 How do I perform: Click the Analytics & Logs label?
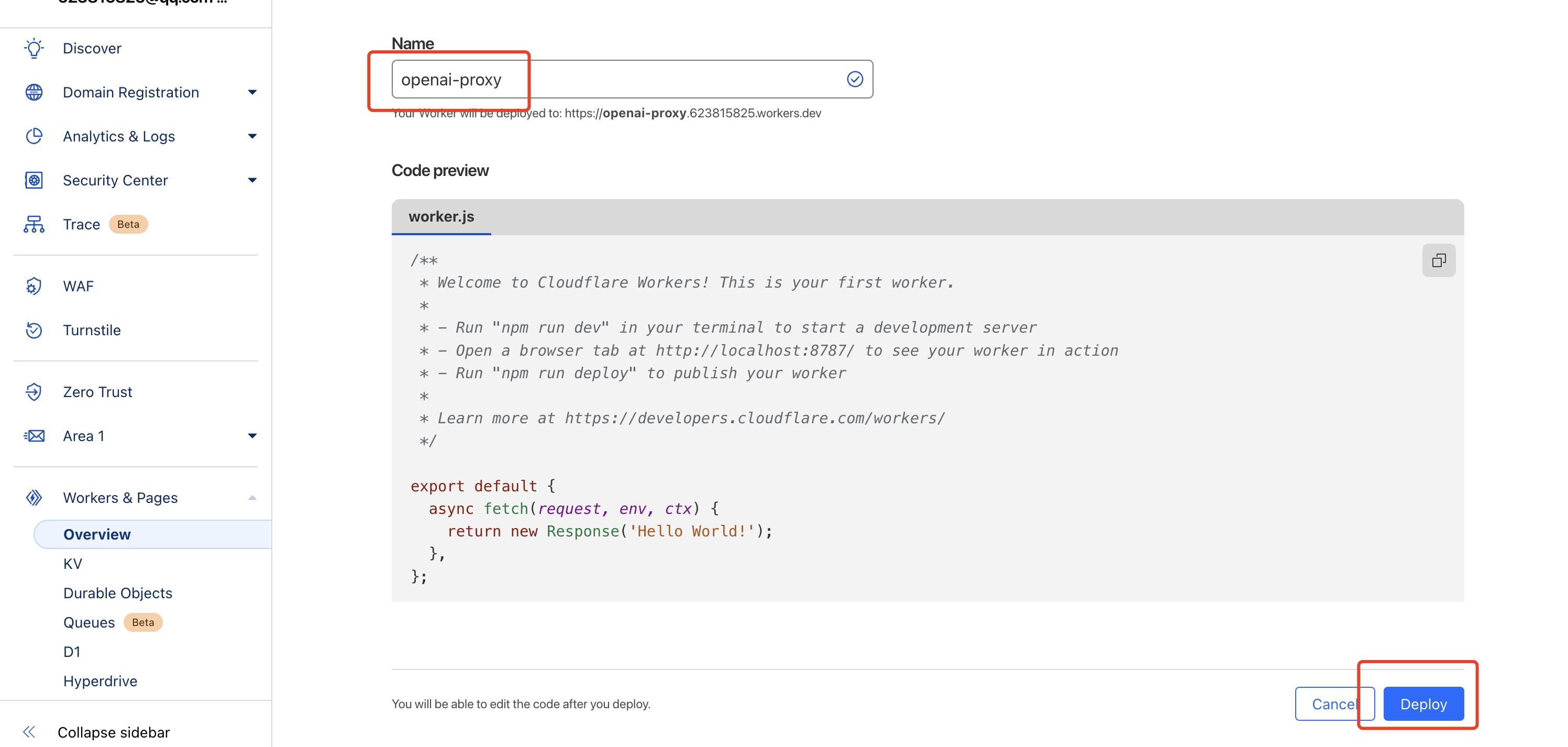pos(119,136)
